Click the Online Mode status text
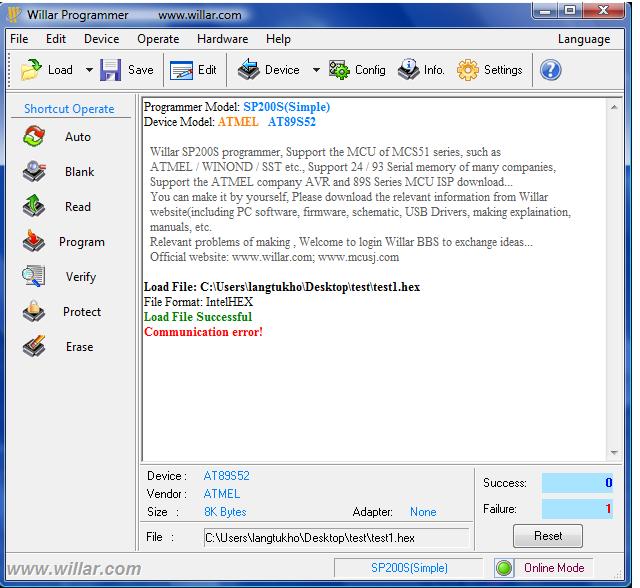 (x=554, y=568)
